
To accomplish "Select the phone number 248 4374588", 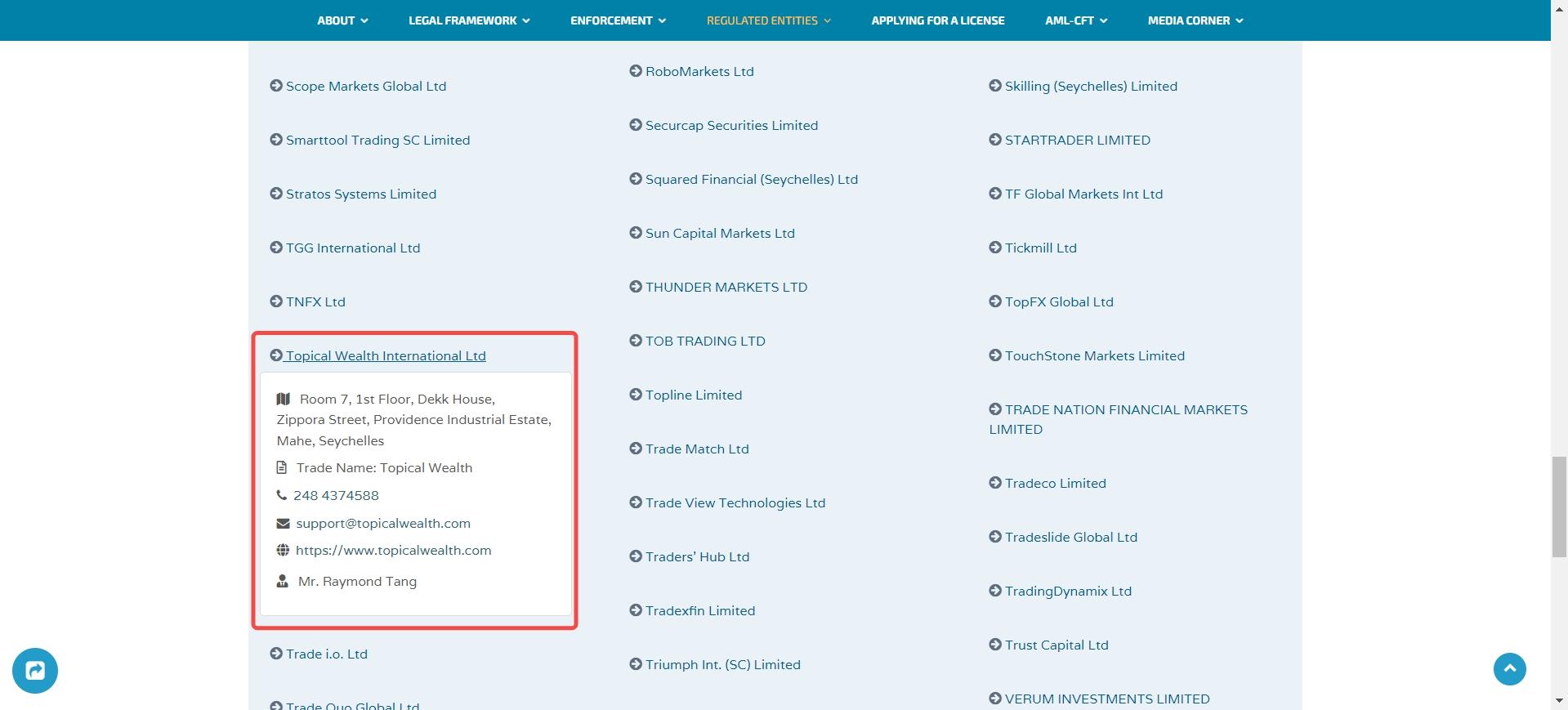I will pos(336,495).
